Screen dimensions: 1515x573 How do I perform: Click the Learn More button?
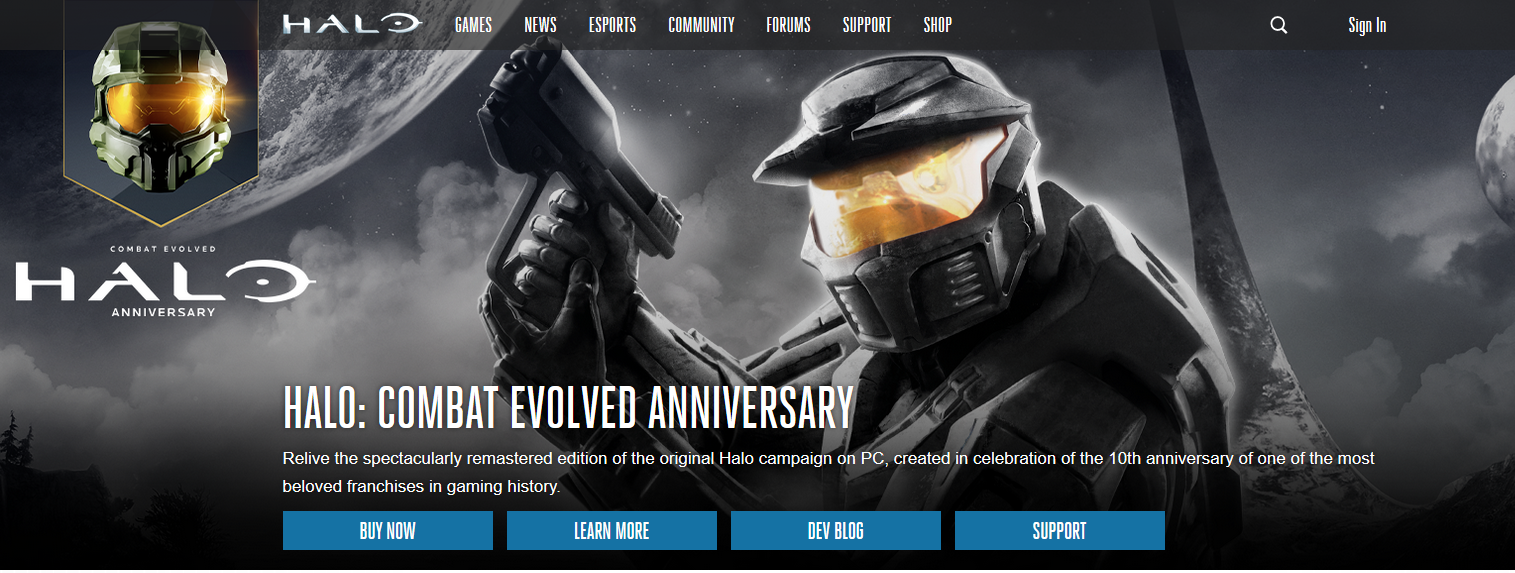(x=612, y=531)
